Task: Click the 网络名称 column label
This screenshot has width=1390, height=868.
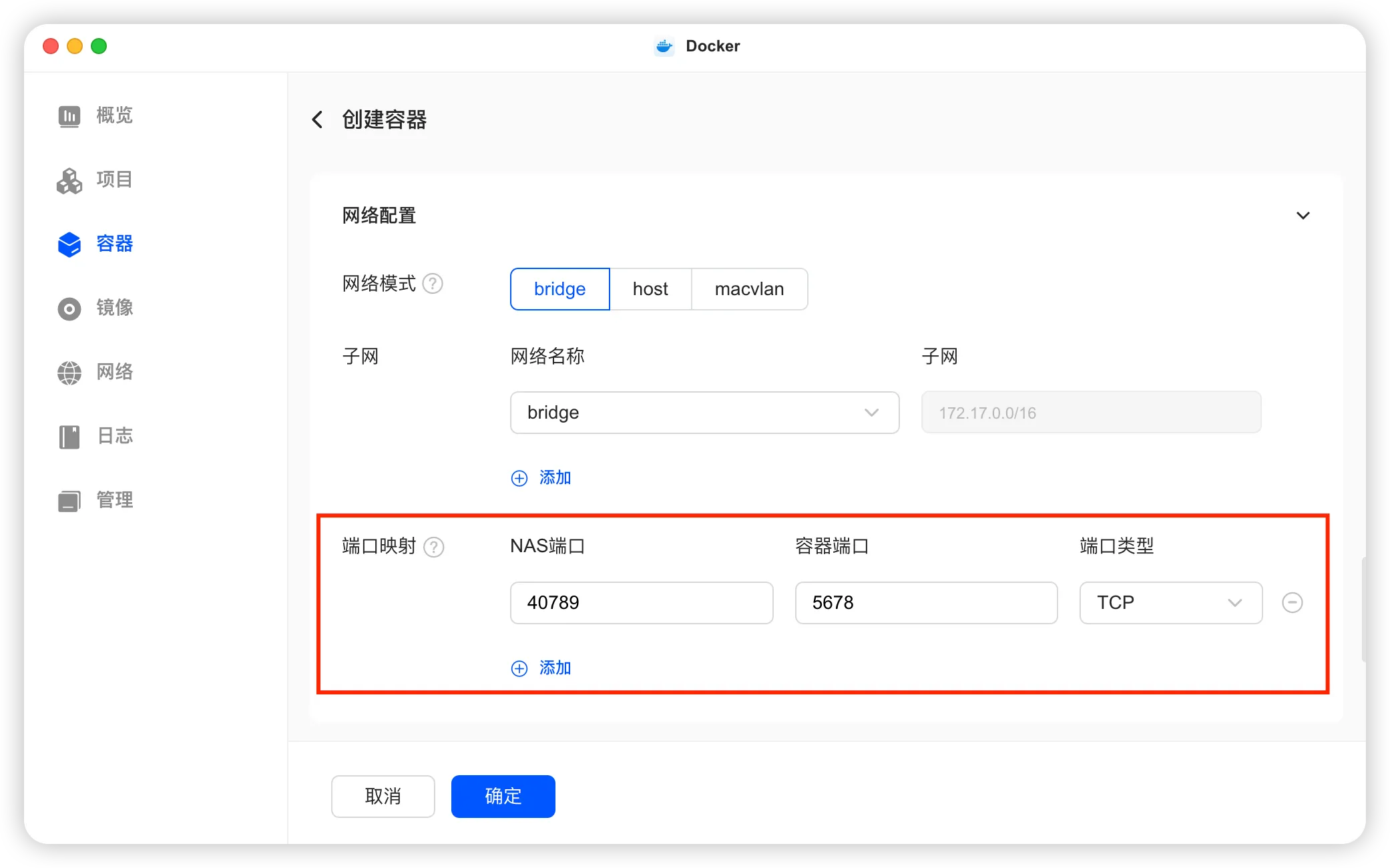Action: click(x=547, y=357)
